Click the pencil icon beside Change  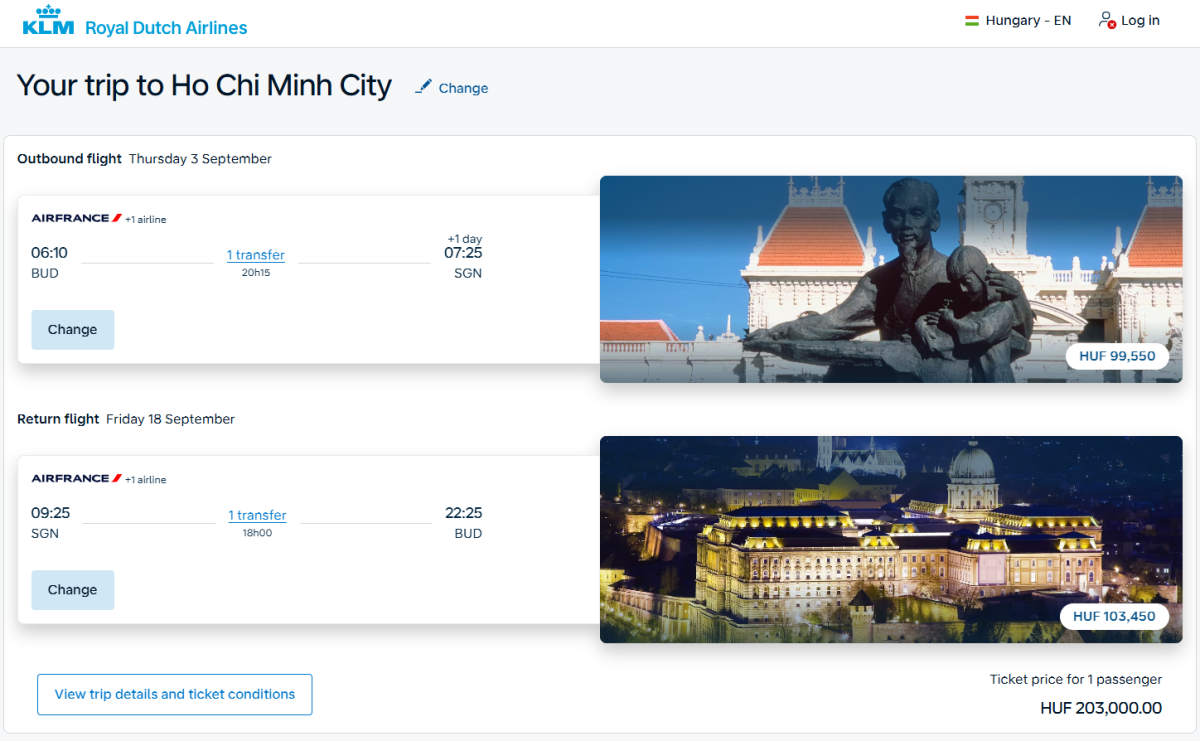coord(425,87)
